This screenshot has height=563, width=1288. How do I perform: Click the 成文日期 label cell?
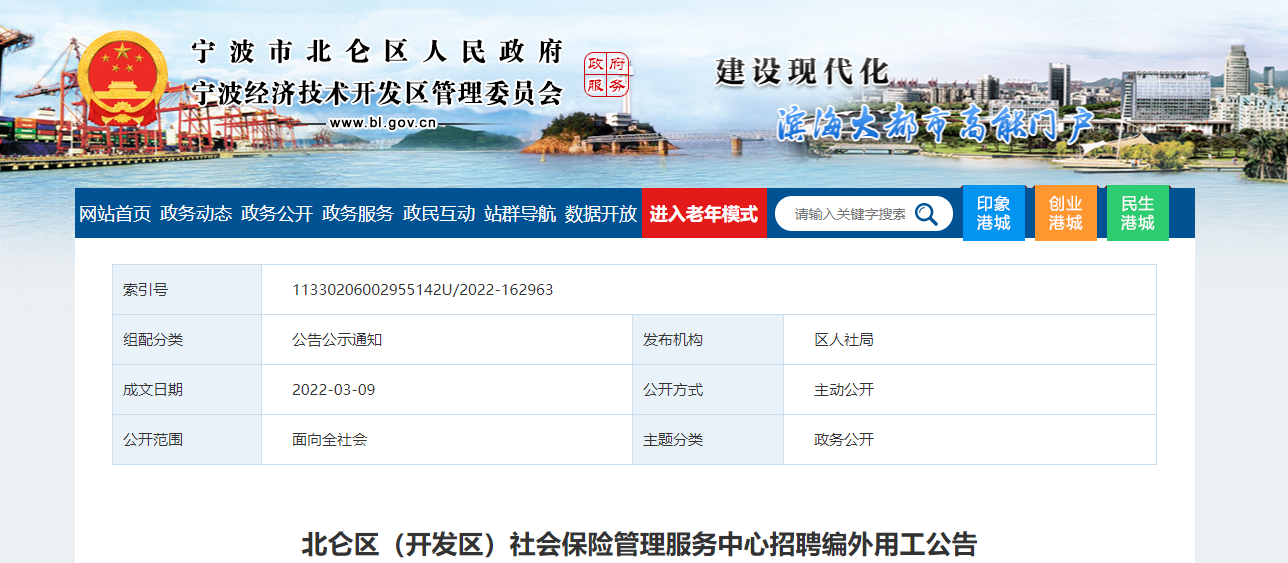pos(187,390)
